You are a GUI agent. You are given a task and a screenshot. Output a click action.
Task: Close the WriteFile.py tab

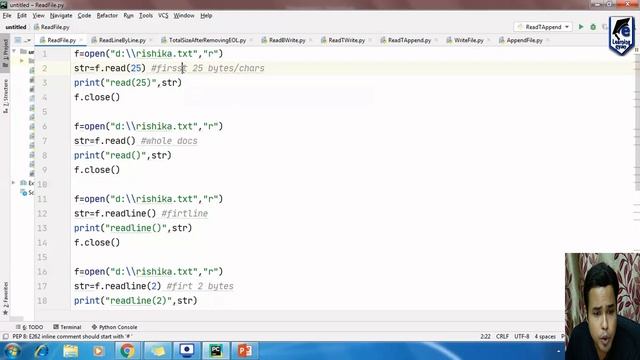pos(488,40)
